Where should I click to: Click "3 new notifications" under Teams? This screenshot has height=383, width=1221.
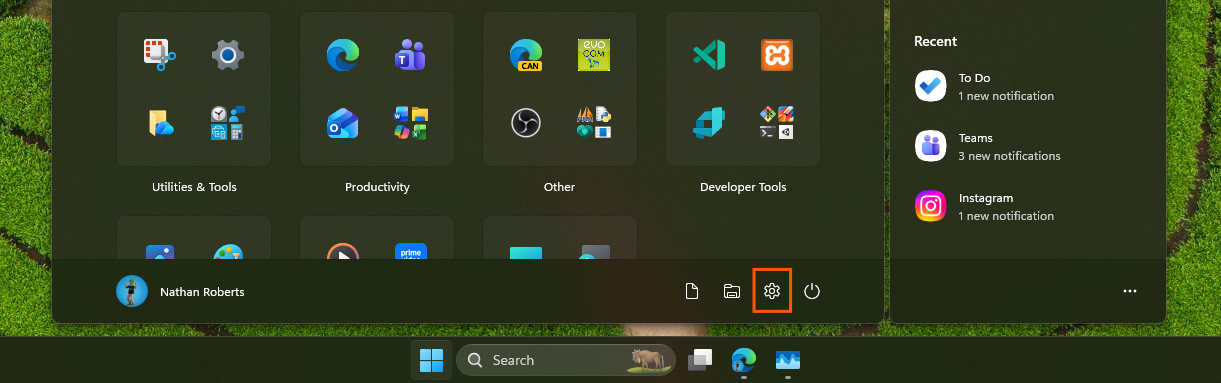1009,156
